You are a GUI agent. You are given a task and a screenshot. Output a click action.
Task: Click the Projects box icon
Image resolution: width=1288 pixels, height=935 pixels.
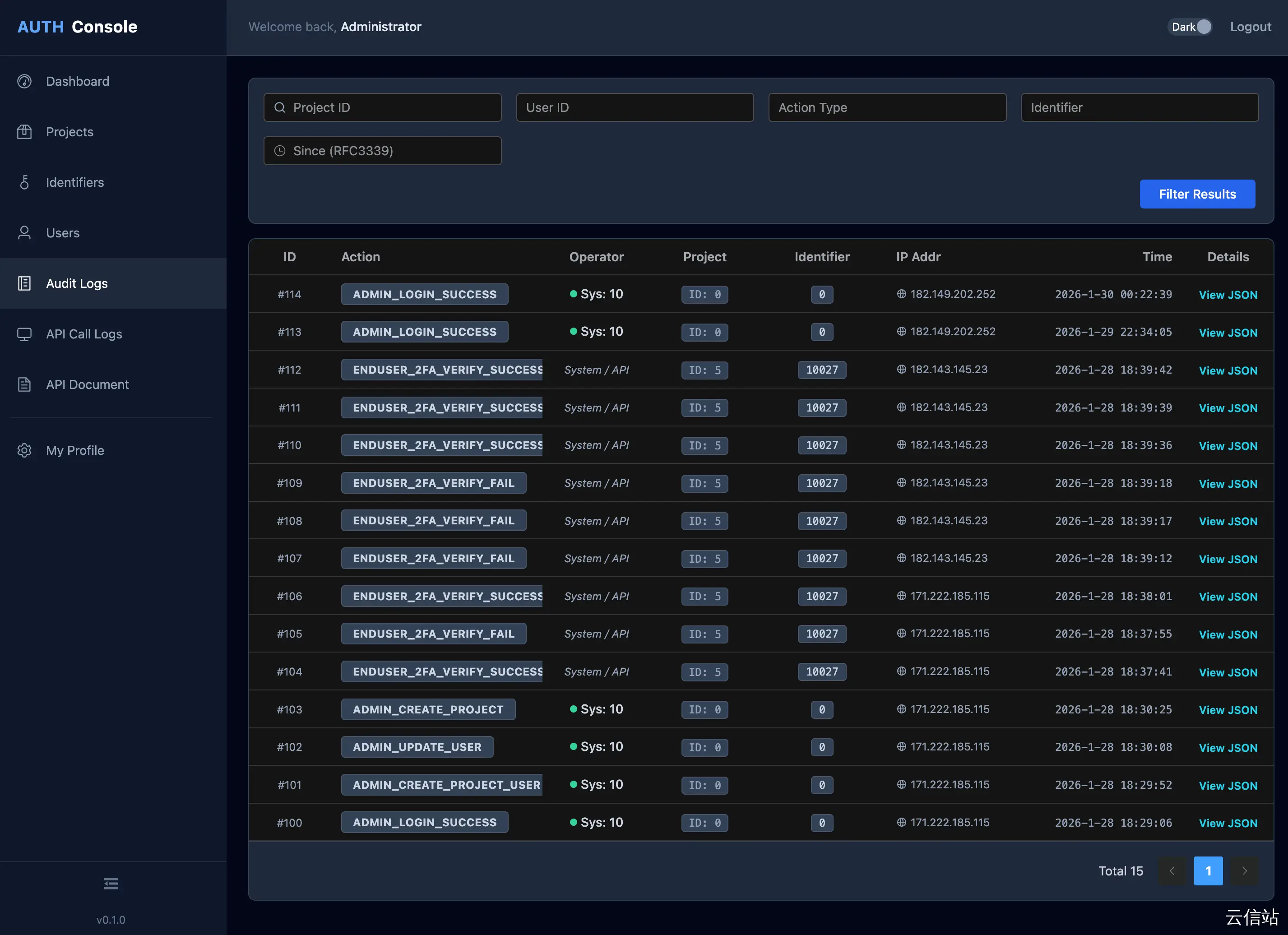pos(24,132)
